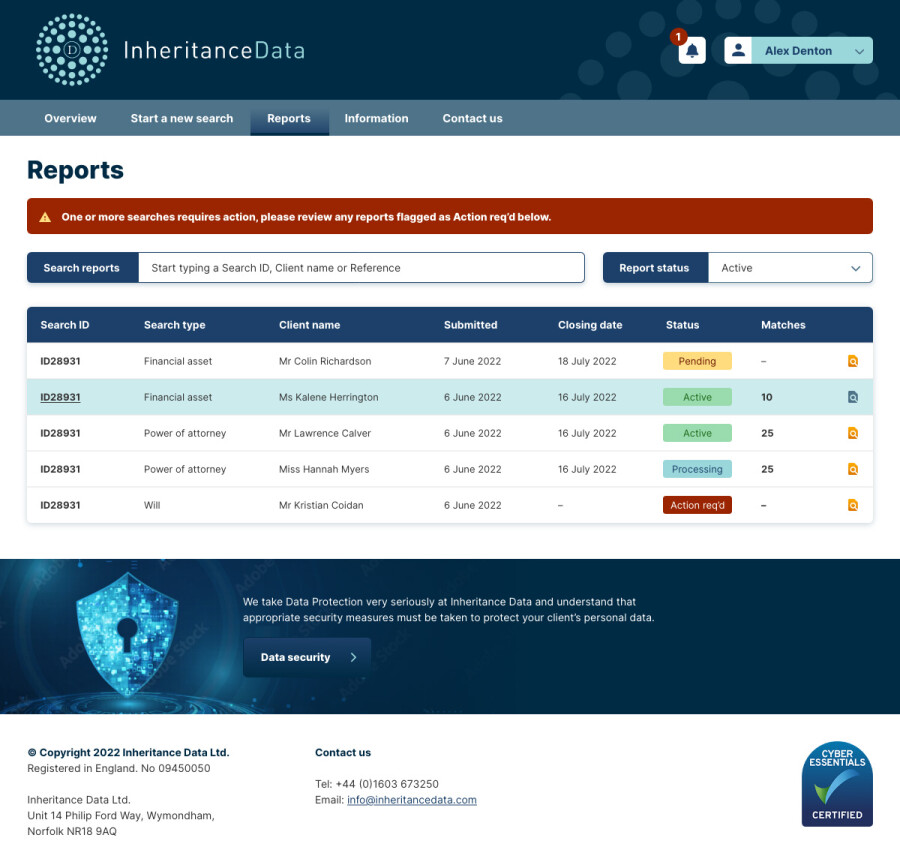This screenshot has width=900, height=865.
Task: Open the notification bell
Action: [x=691, y=50]
